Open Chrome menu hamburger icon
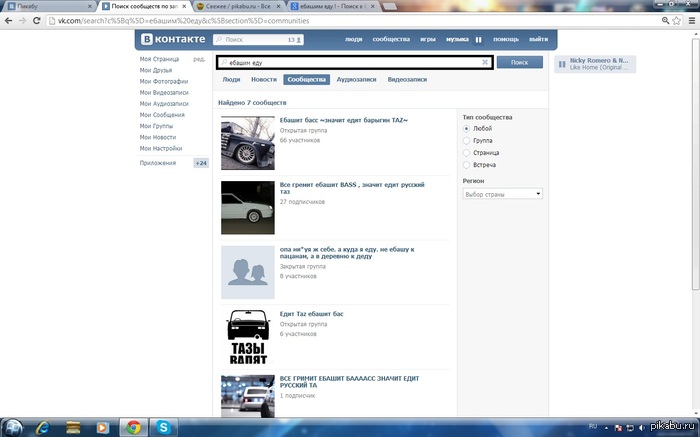This screenshot has width=700, height=437. (x=692, y=21)
